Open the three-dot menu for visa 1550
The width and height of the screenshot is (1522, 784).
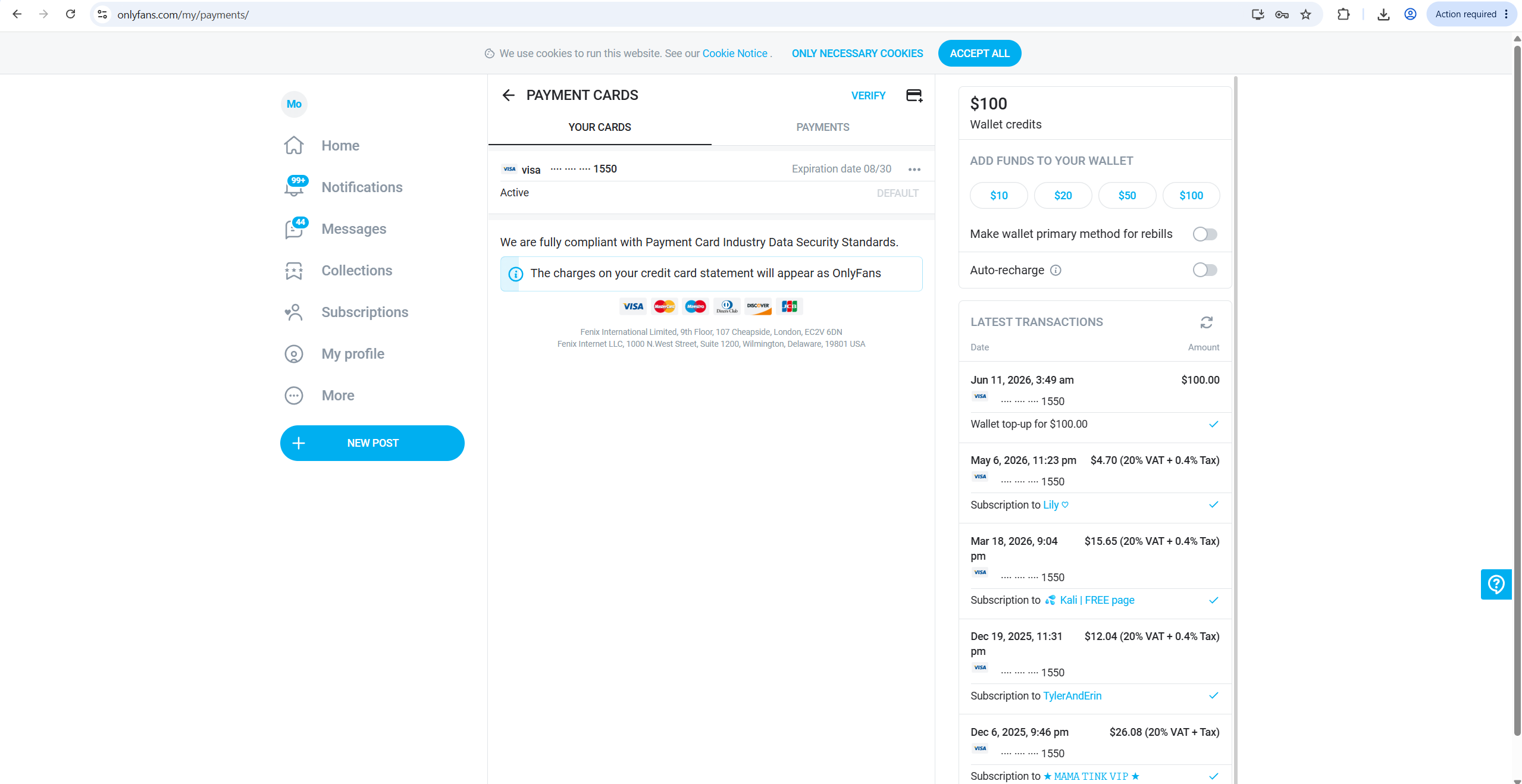(x=915, y=170)
